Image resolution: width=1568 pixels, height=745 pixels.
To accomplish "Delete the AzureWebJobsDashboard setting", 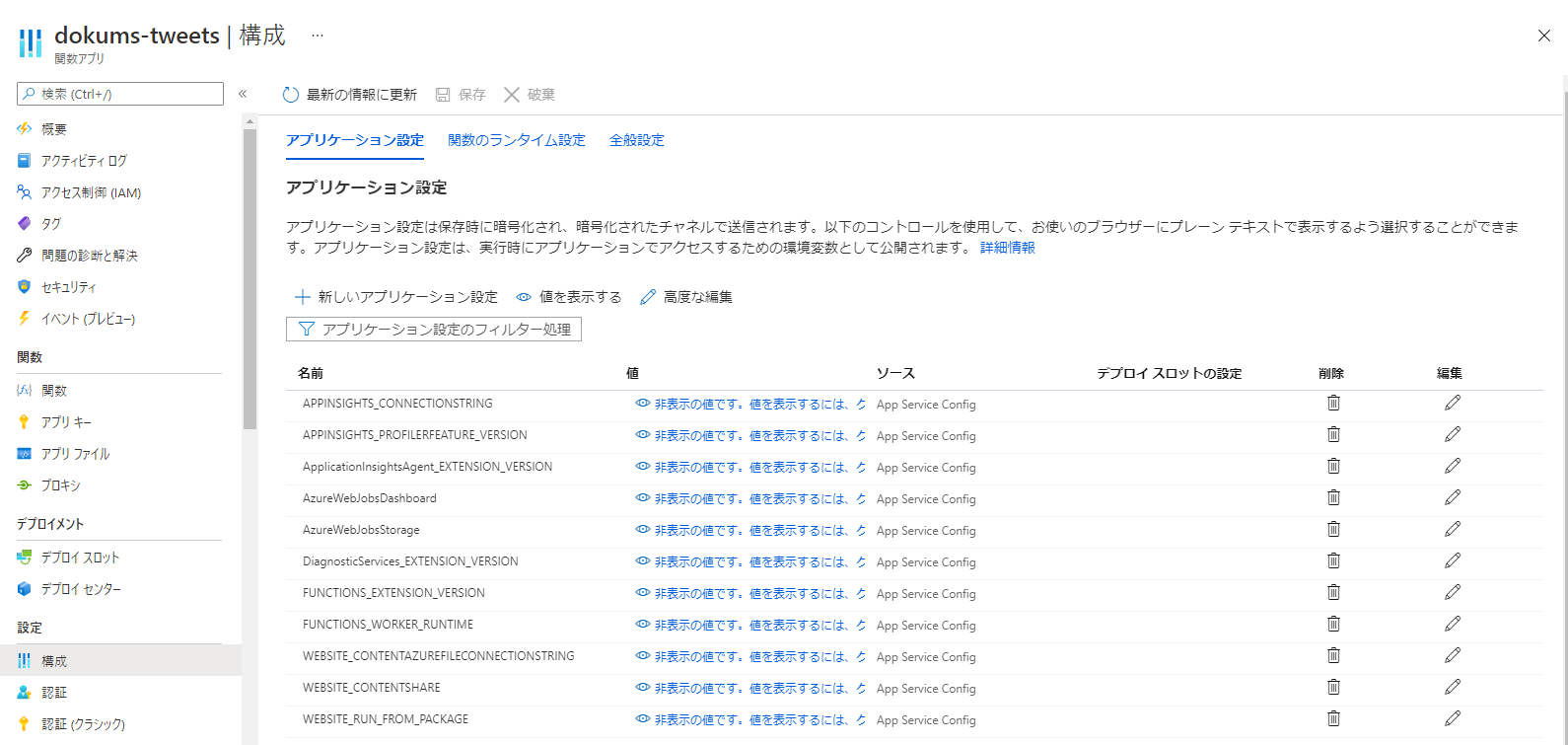I will pos(1333,497).
